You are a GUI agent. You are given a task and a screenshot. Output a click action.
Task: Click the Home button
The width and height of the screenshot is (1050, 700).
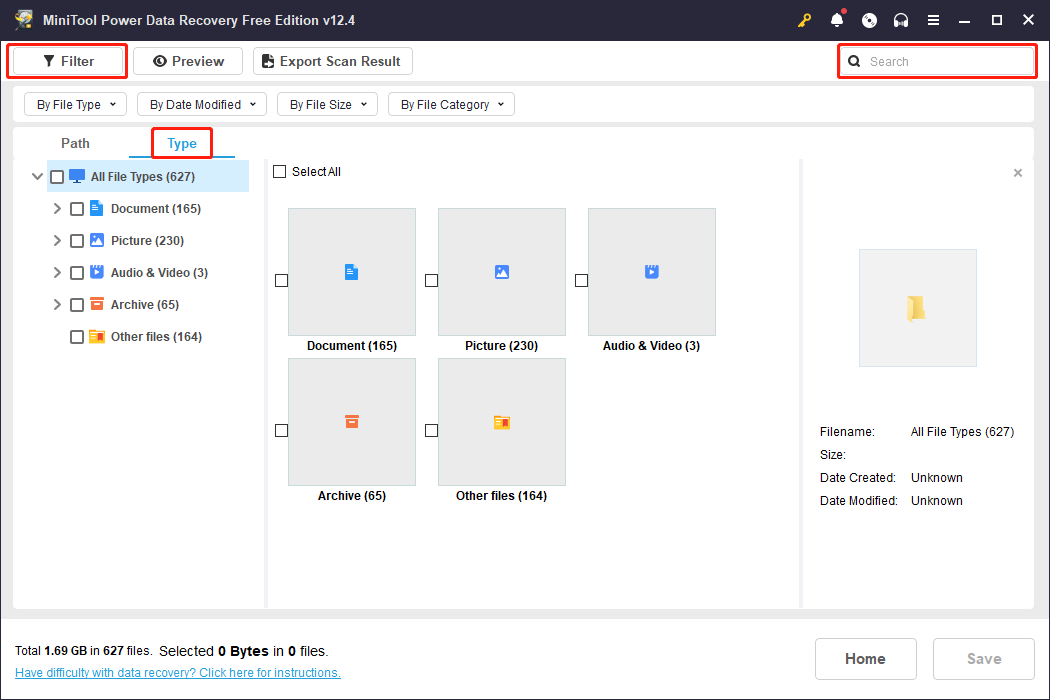click(x=865, y=658)
